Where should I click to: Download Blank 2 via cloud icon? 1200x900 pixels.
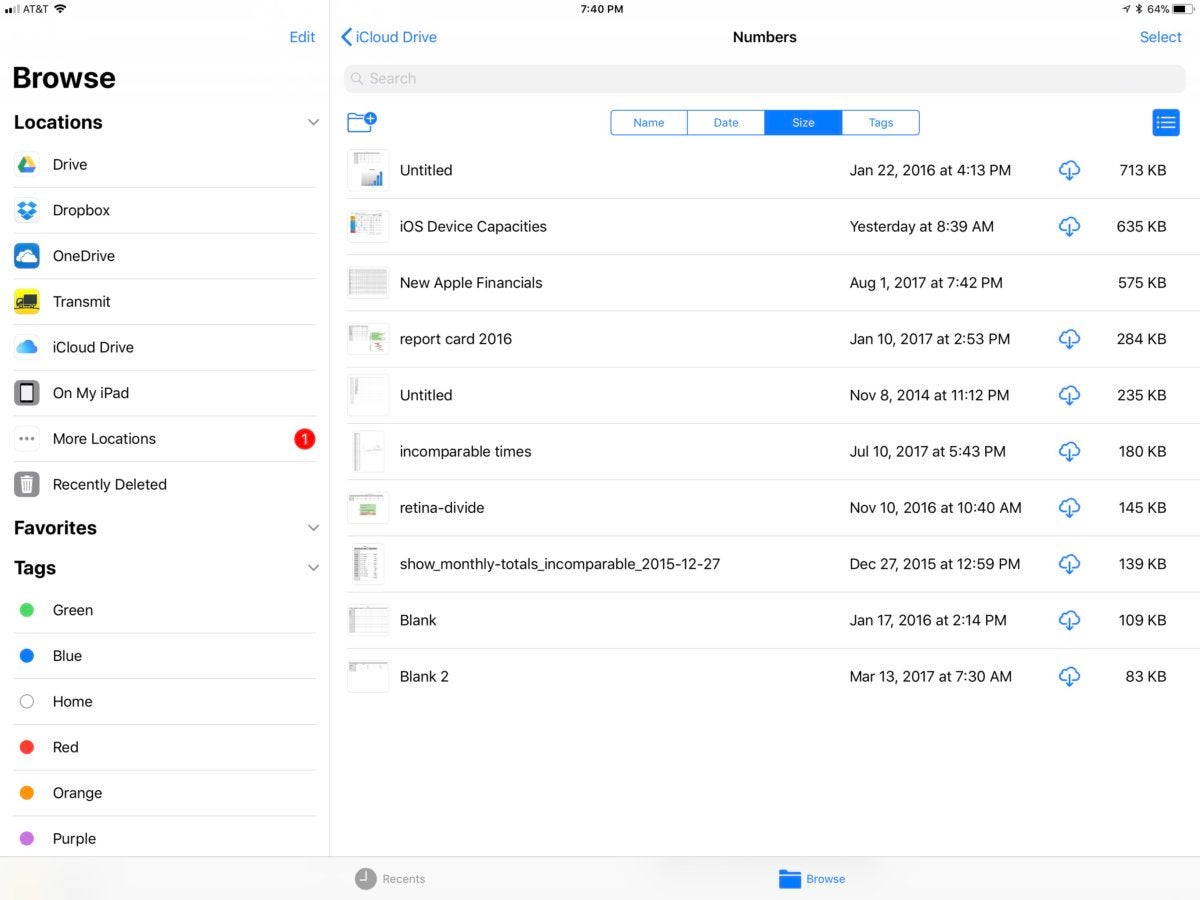1069,677
